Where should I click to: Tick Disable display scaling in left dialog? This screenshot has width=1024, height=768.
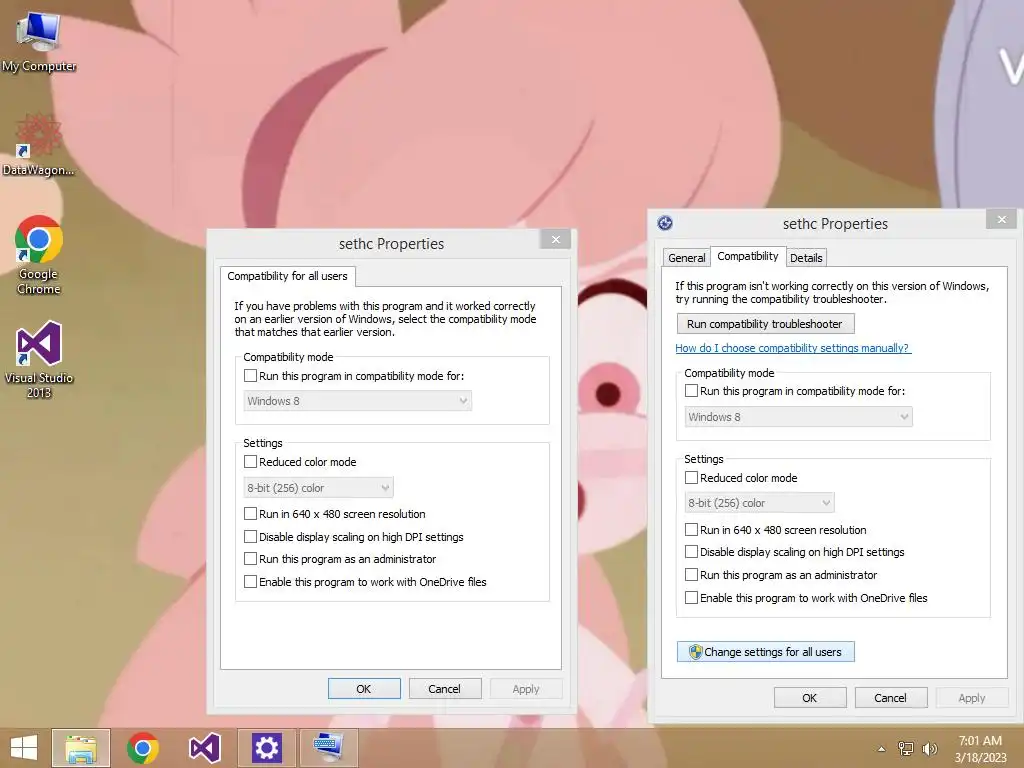click(250, 537)
